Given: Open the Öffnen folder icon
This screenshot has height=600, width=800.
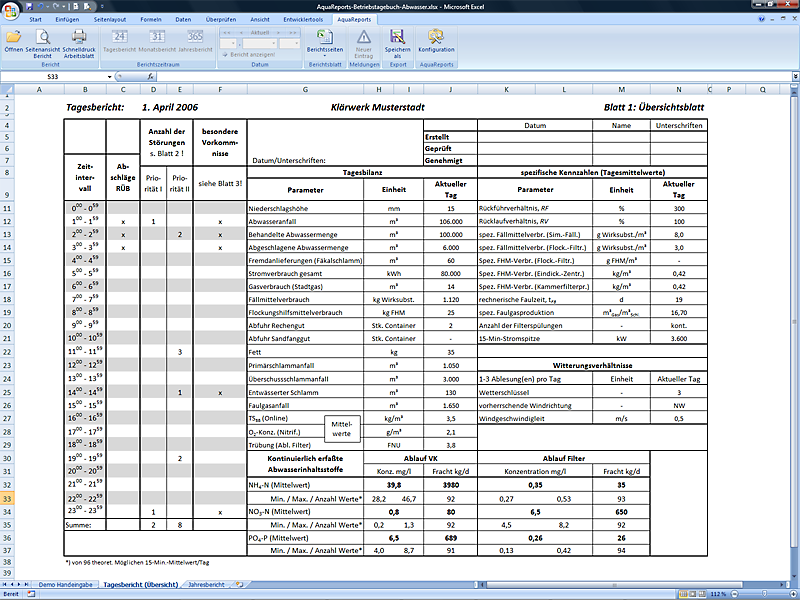Looking at the screenshot, I should point(14,41).
